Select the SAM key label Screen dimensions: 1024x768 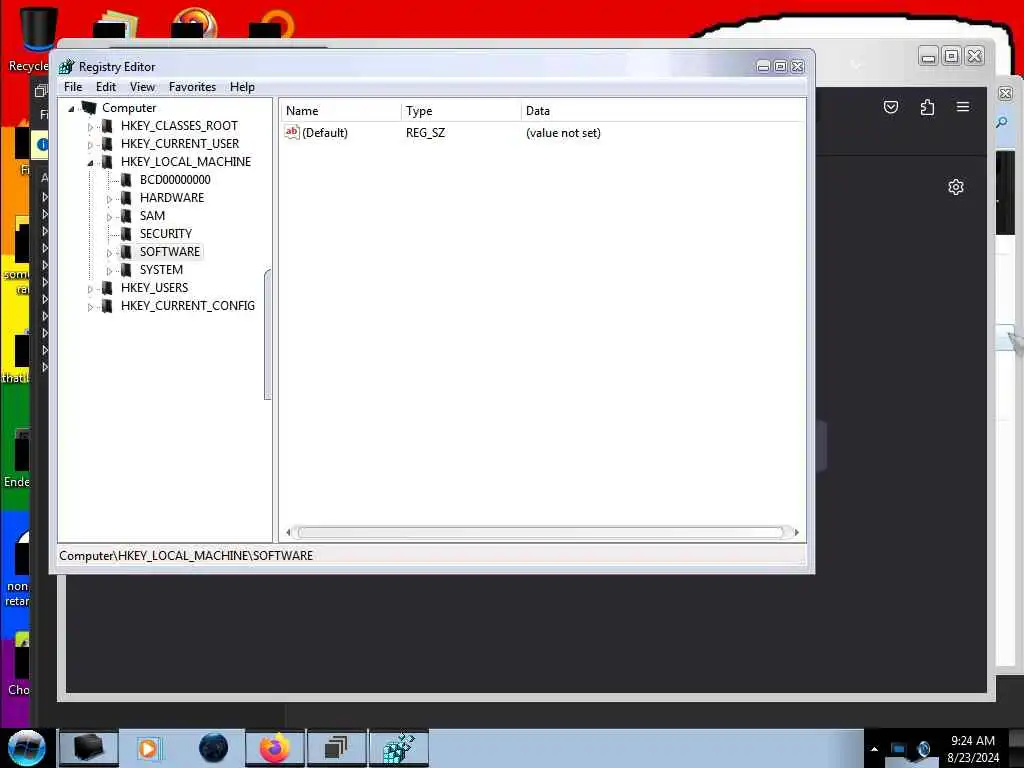pyautogui.click(x=152, y=216)
